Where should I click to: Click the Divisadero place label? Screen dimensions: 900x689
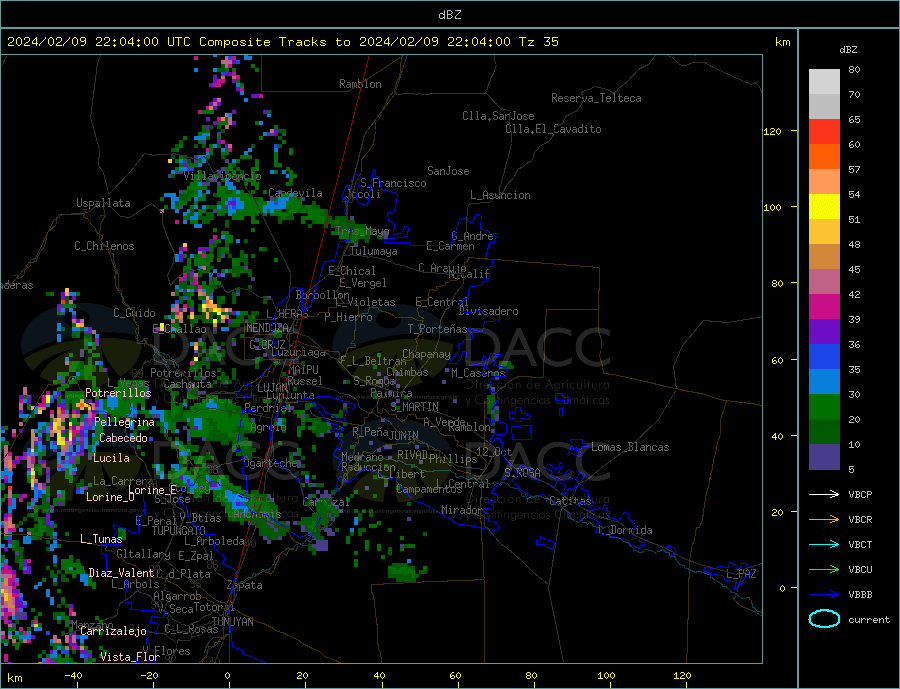tap(488, 311)
